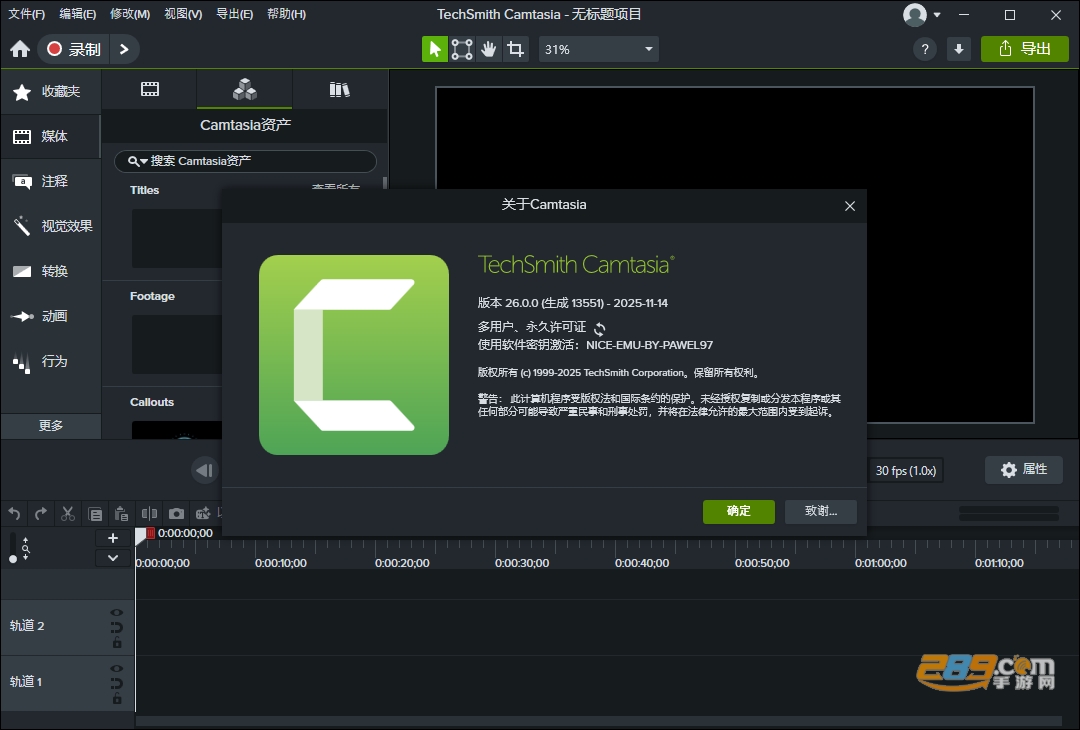Image resolution: width=1080 pixels, height=730 pixels.
Task: Select the Titles asset thumbnail
Action: click(177, 238)
